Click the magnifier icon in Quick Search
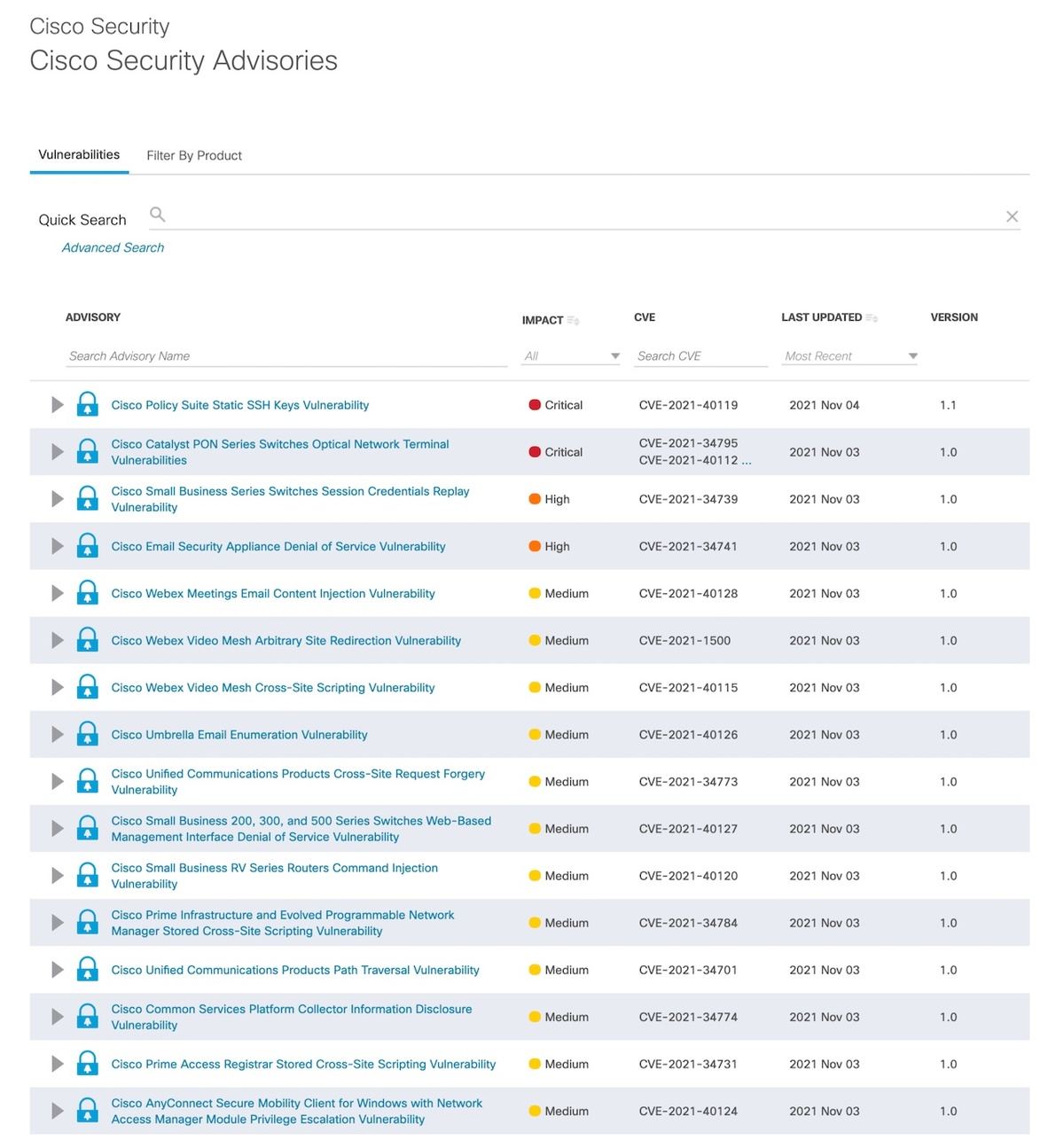The image size is (1064, 1140). 158,215
